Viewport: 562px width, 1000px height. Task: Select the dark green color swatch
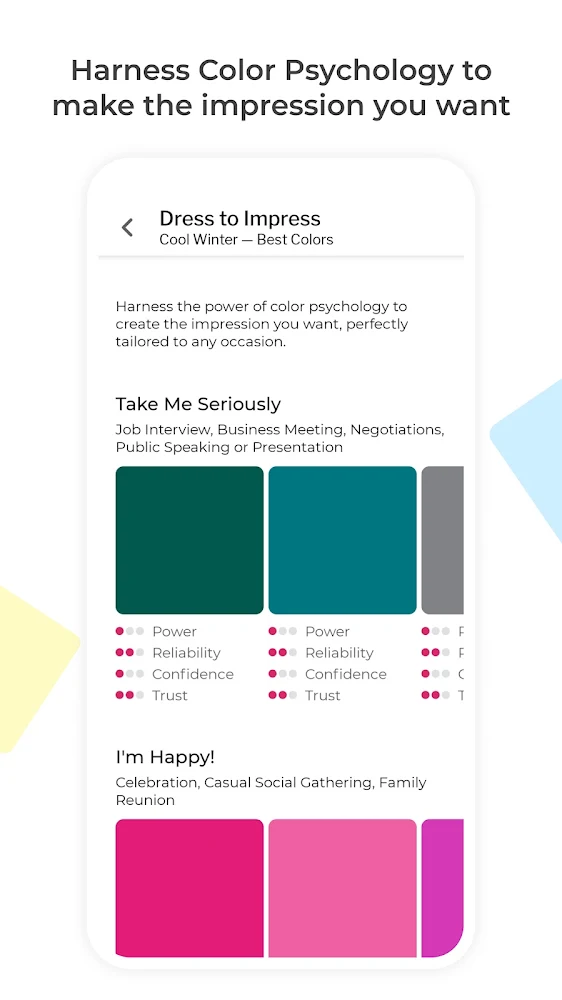189,540
